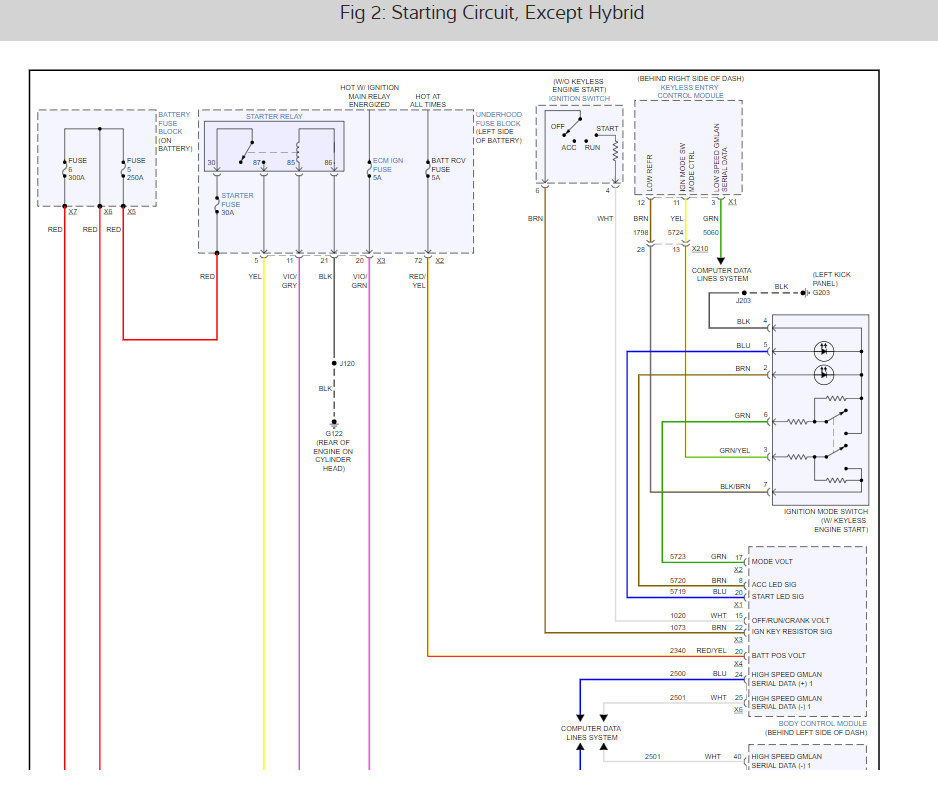938x799 pixels.
Task: Select (BEHIND LEFT SIDE OF DASH) note
Action: [816, 733]
